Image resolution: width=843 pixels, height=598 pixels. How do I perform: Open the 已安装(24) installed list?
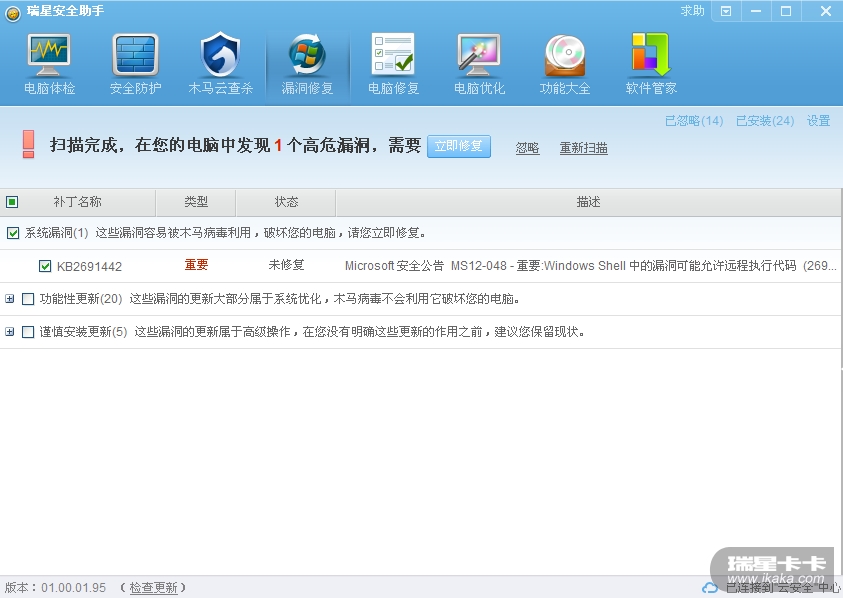pos(765,121)
